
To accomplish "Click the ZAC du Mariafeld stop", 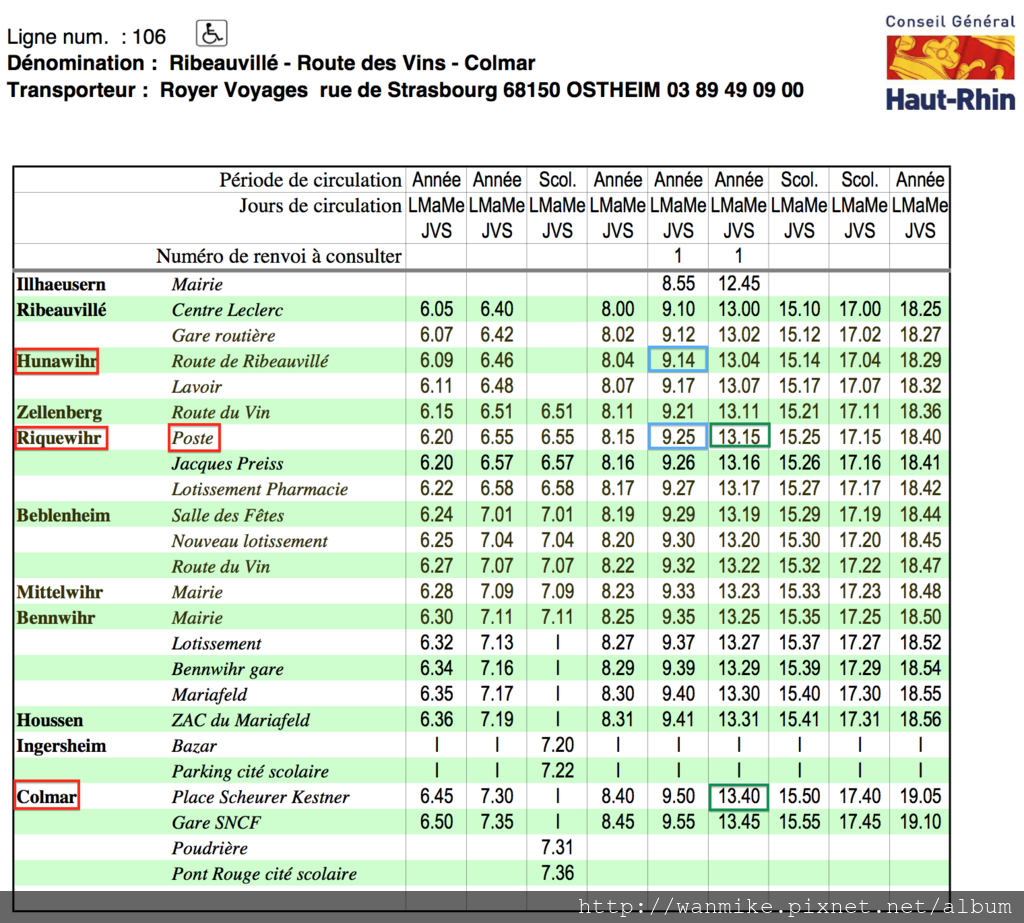I will pos(241,720).
